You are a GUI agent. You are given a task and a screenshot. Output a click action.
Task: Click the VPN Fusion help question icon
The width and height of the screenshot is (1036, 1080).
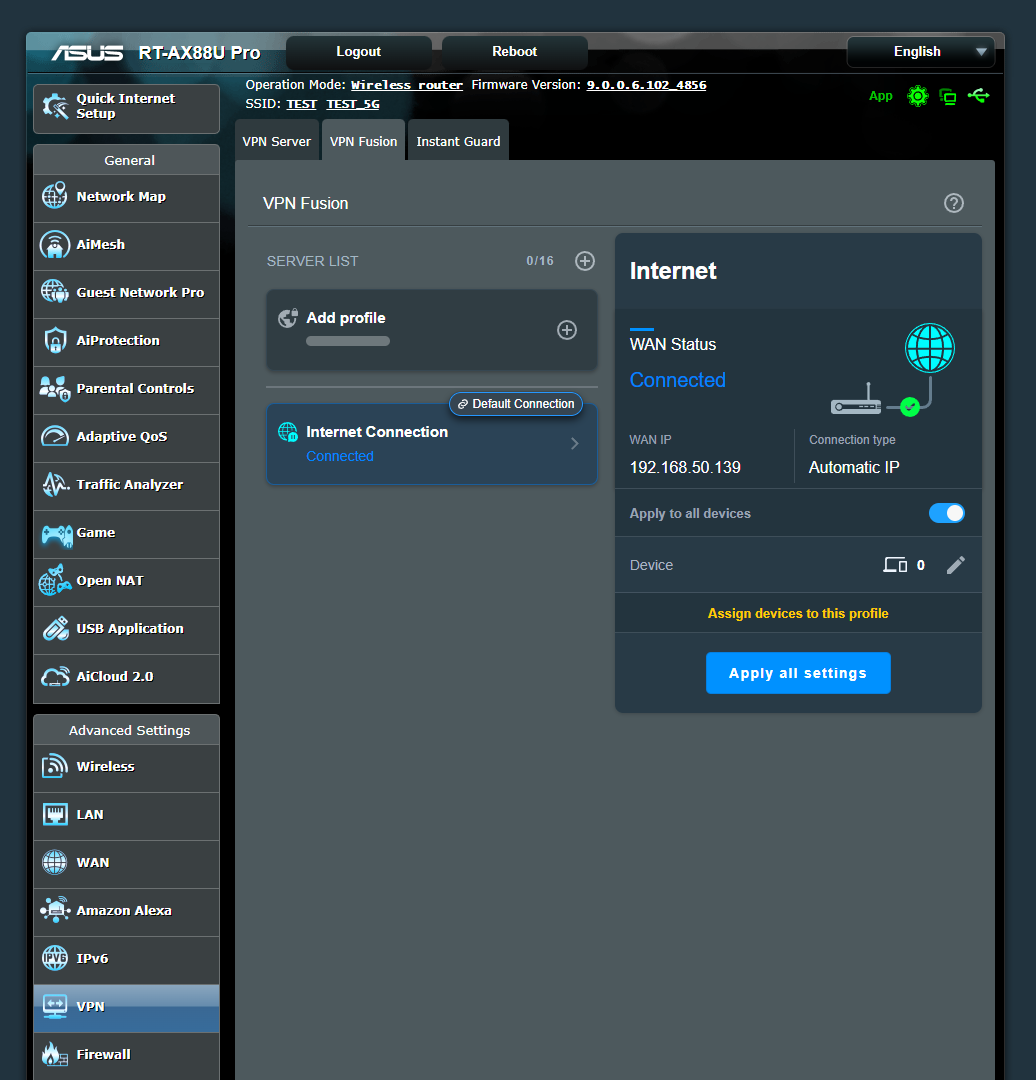pos(953,203)
